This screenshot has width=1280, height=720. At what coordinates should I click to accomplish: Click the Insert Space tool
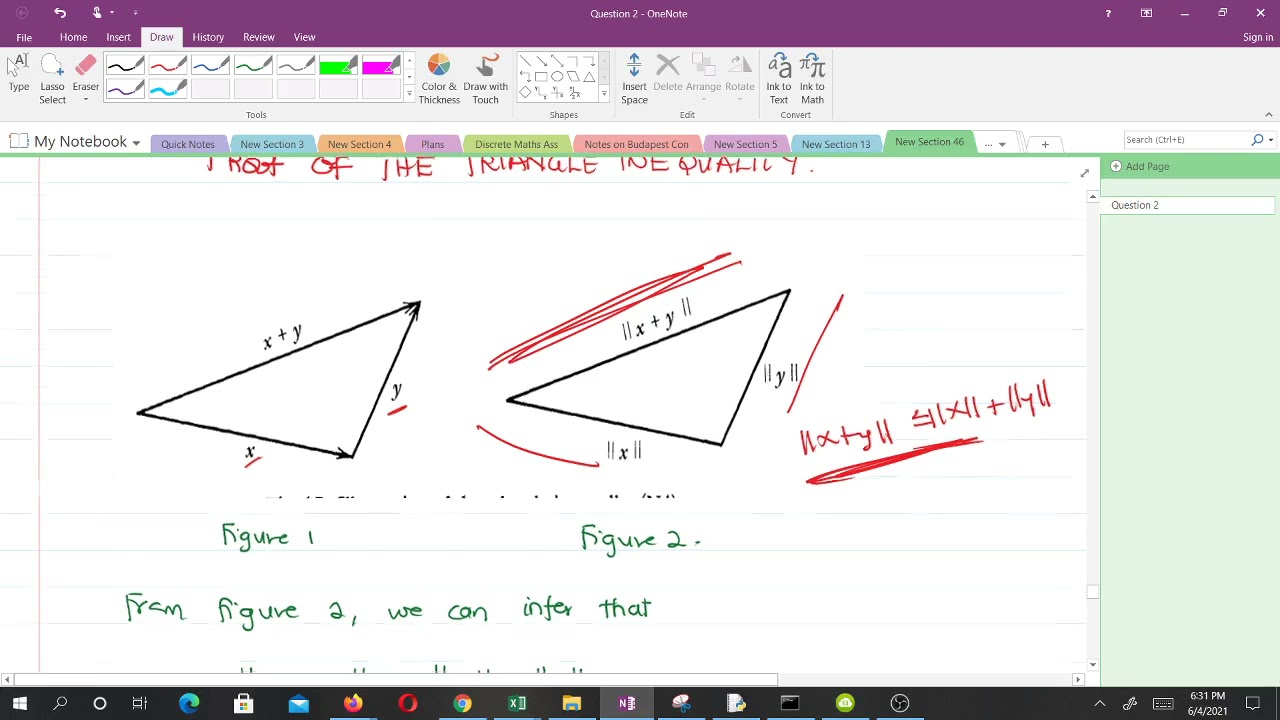[x=634, y=79]
